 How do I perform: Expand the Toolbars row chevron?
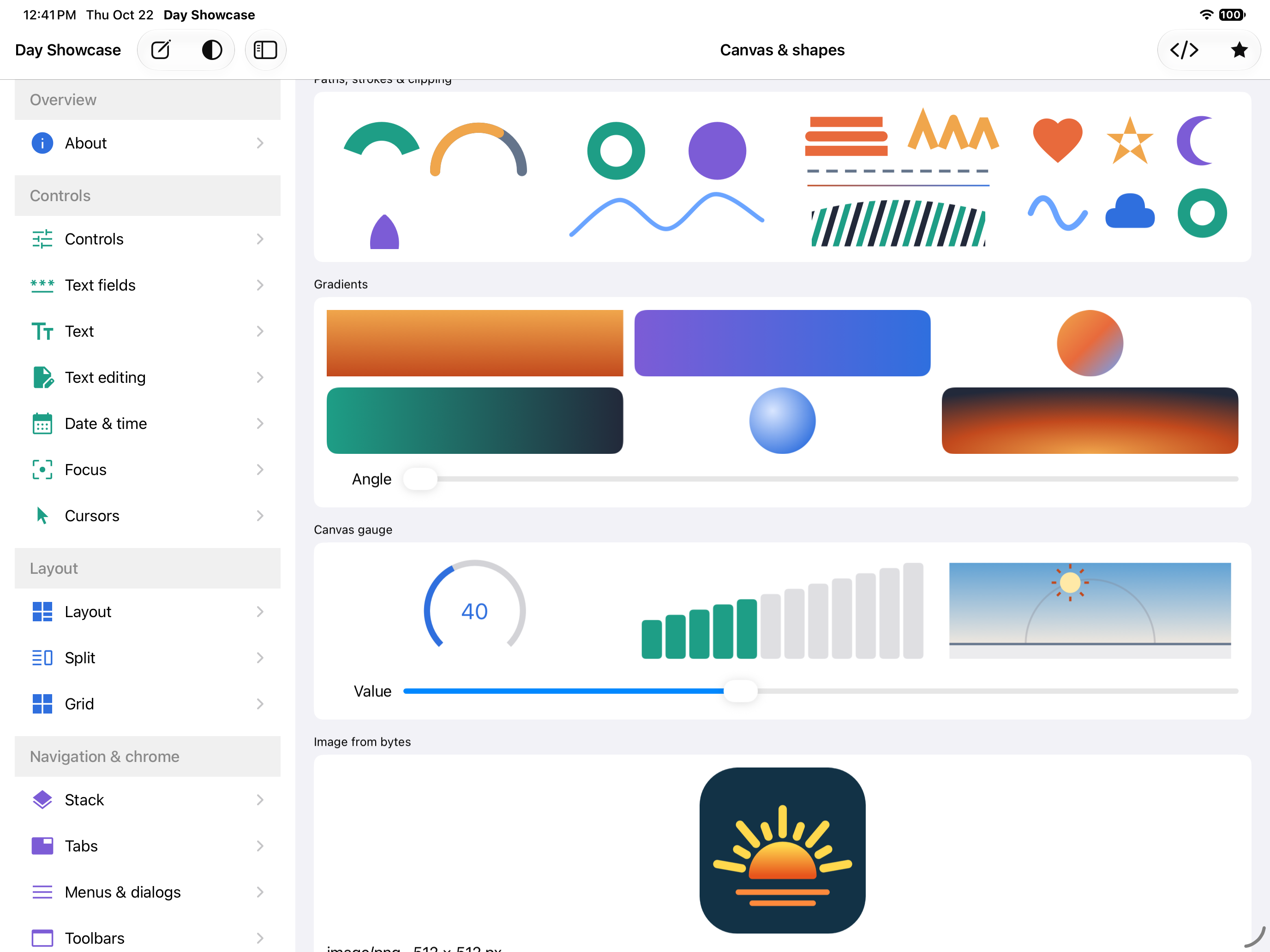point(260,938)
